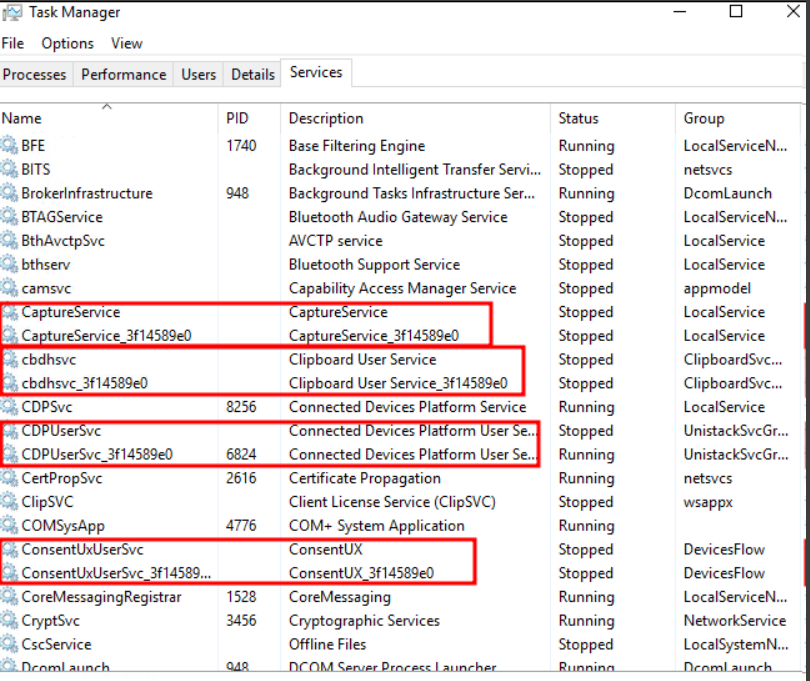Select the Services tab

click(x=316, y=72)
